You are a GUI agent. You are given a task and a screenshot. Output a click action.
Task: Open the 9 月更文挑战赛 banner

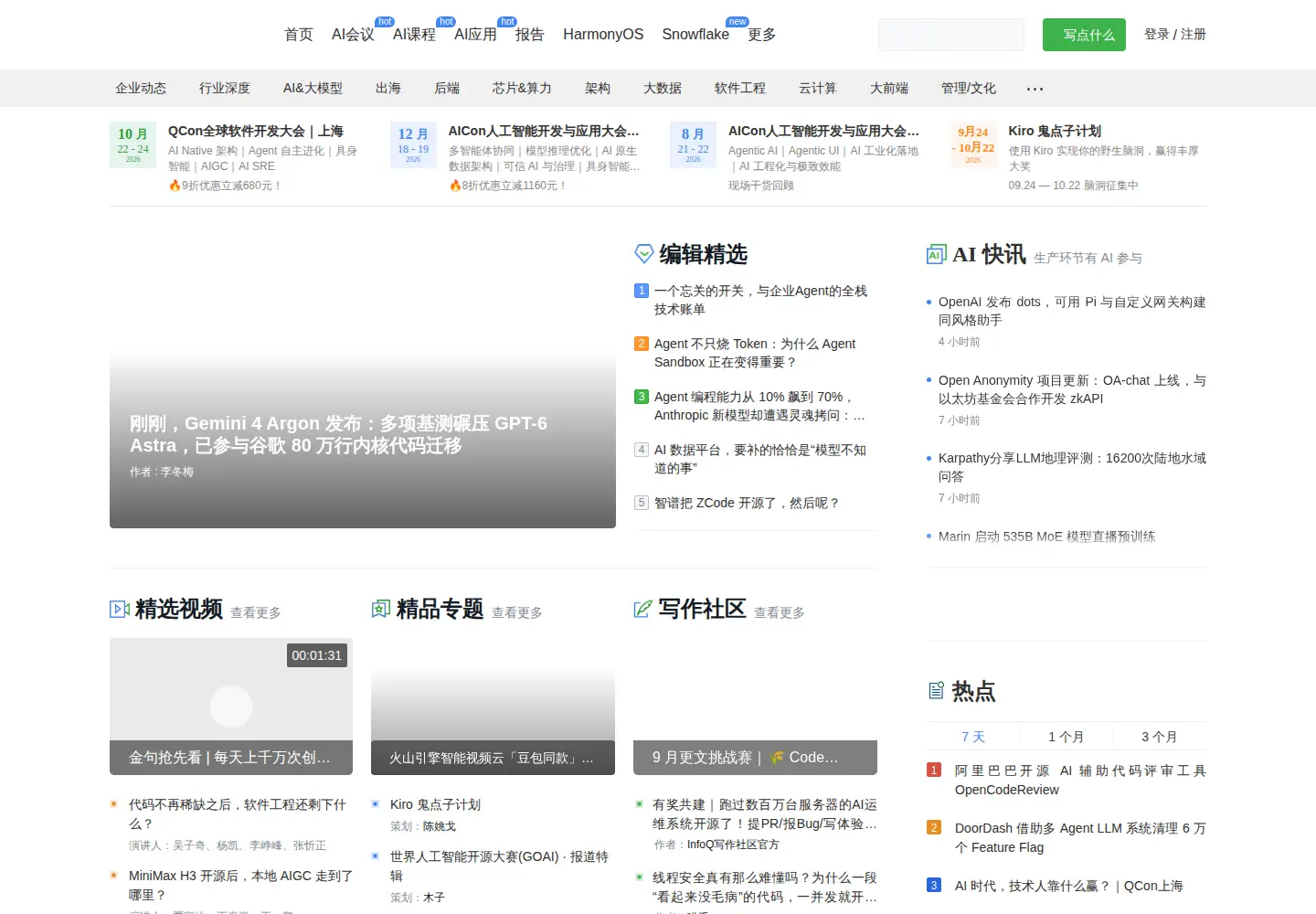[x=755, y=707]
